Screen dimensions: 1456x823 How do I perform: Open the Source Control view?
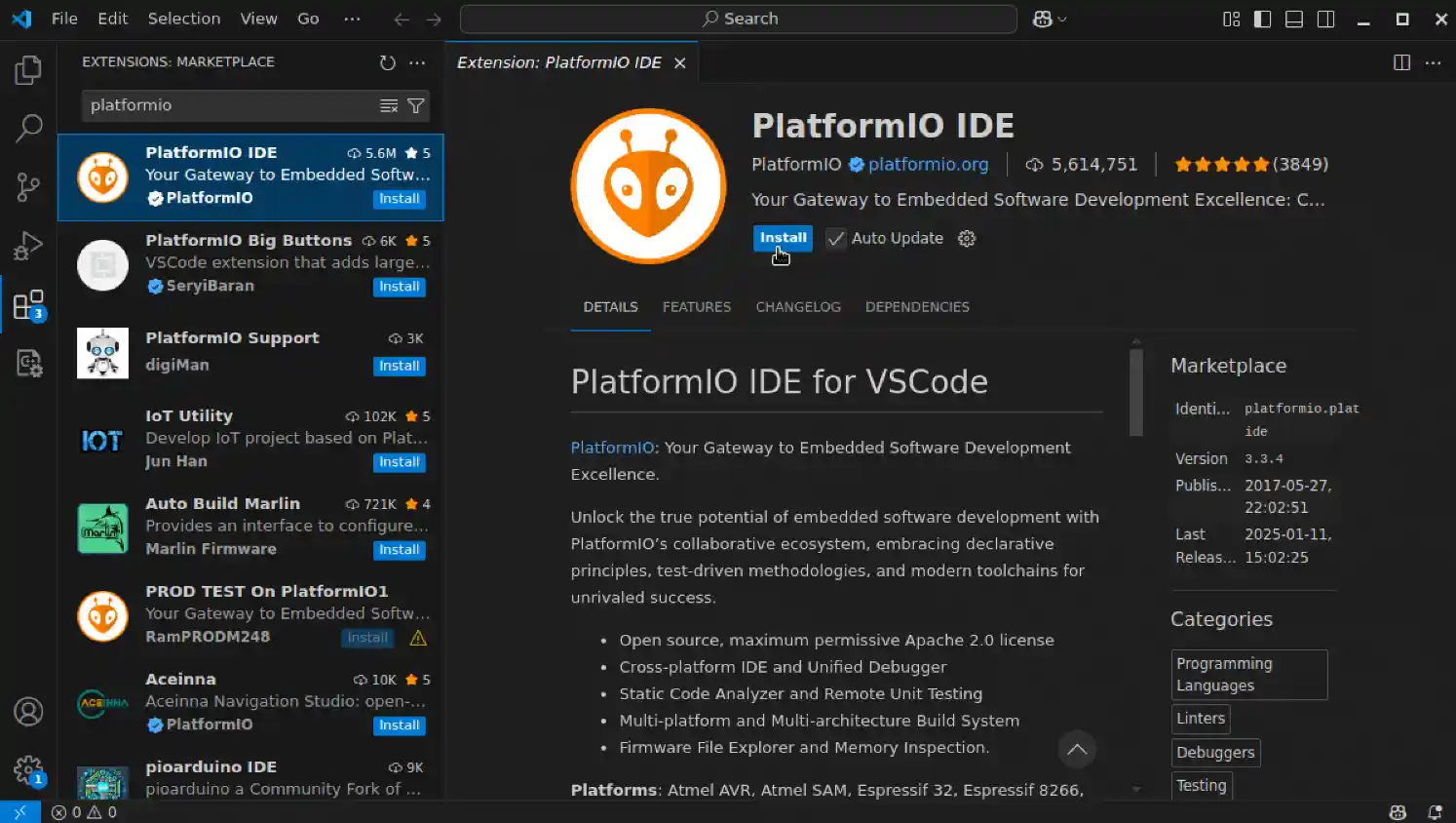tap(28, 186)
